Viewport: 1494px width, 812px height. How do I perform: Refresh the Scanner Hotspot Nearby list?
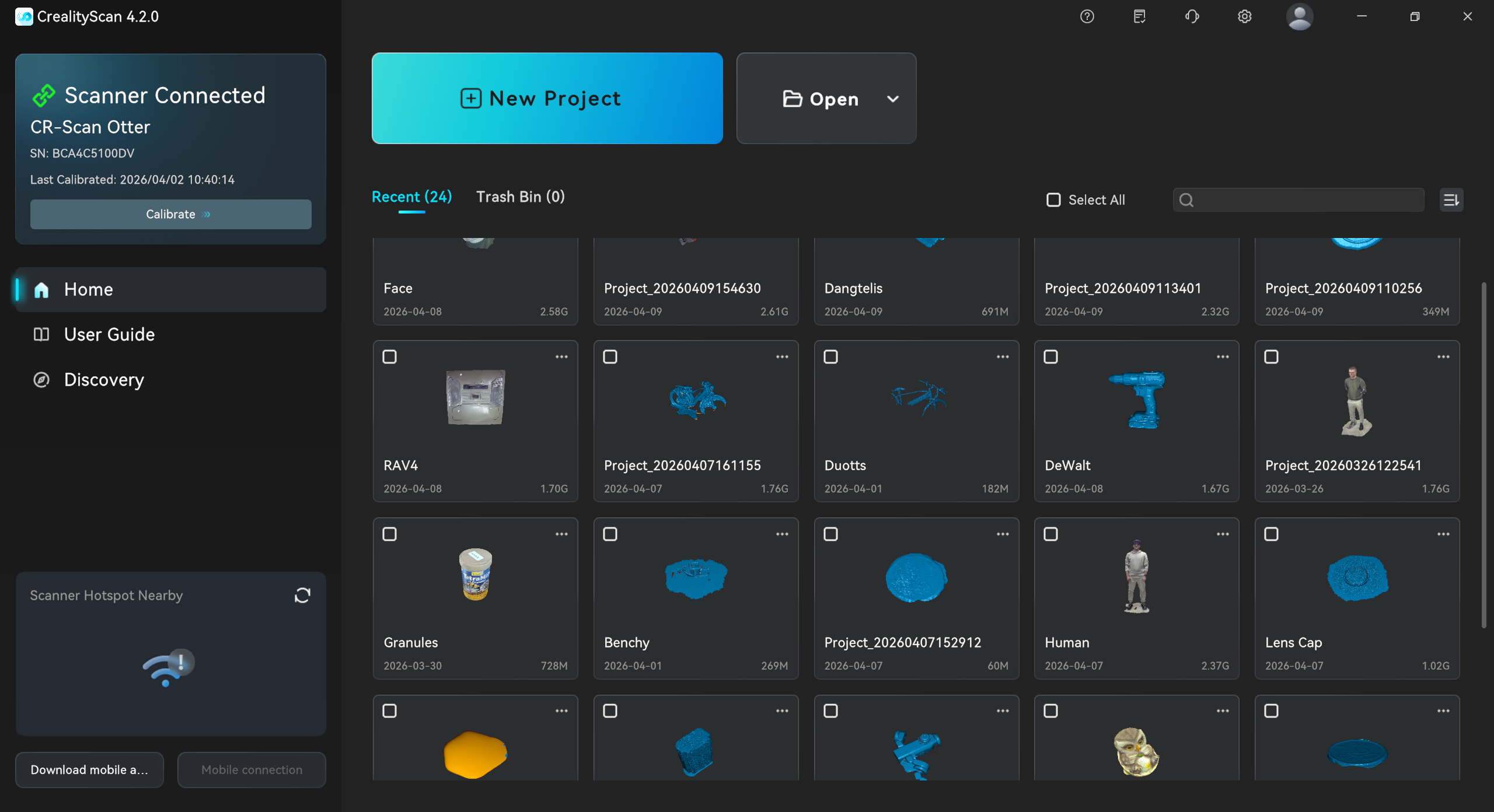pos(302,595)
